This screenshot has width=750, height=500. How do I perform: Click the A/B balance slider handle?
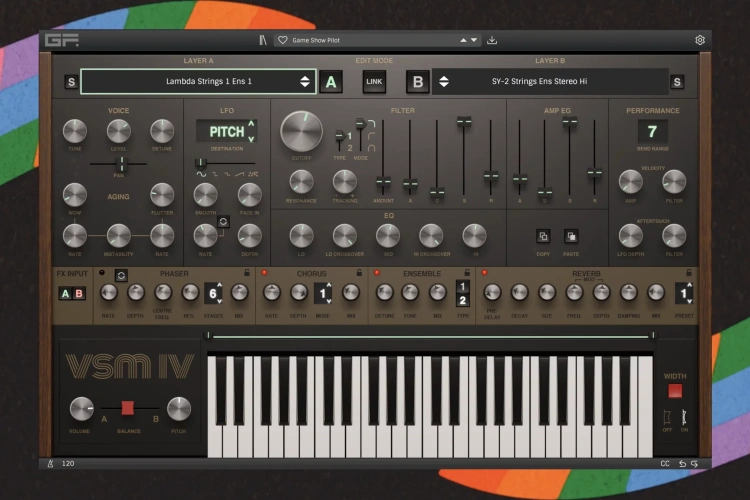[127, 408]
